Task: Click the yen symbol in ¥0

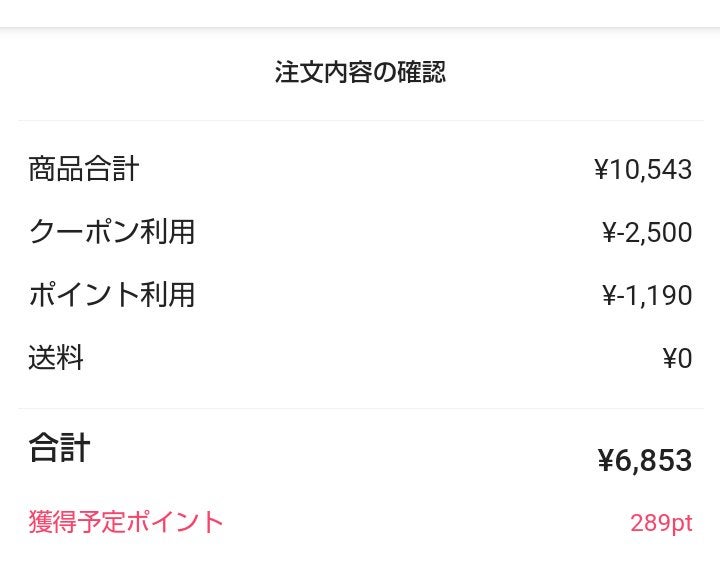Action: (669, 359)
